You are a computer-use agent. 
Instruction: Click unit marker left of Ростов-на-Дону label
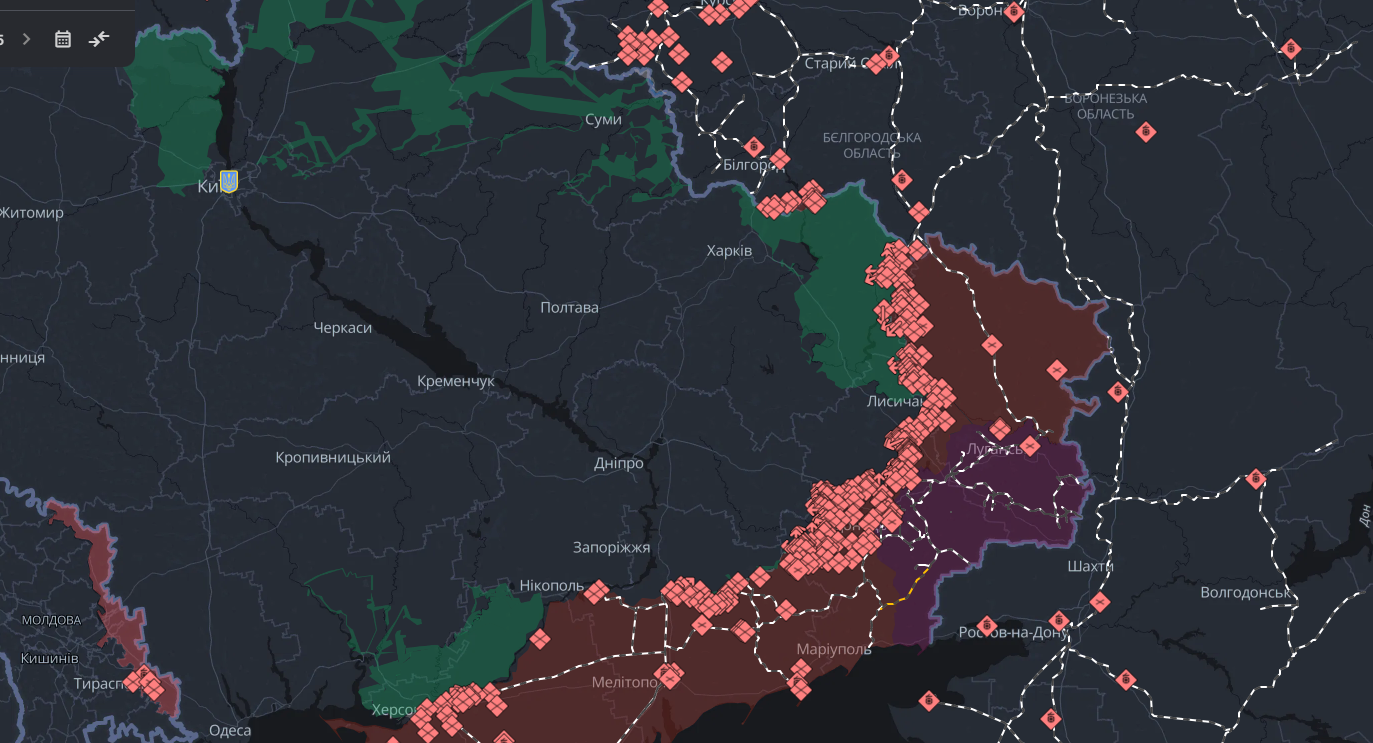(987, 625)
